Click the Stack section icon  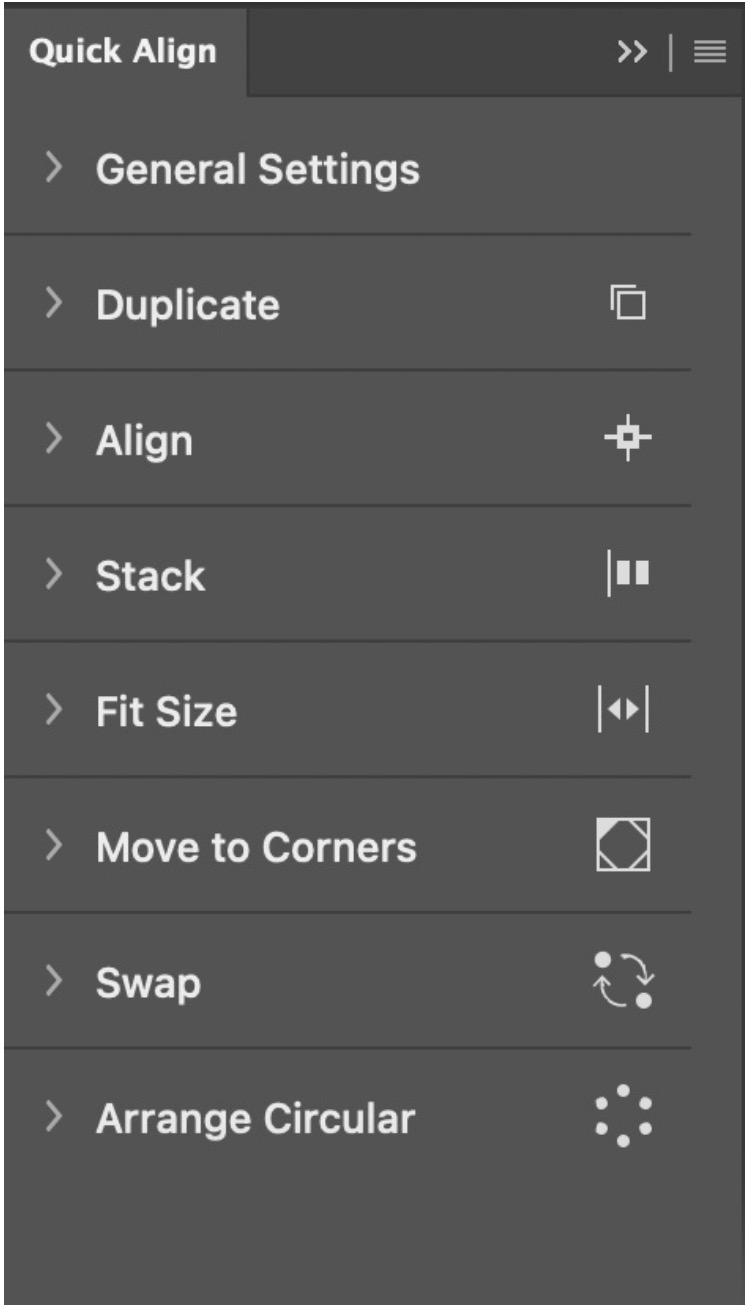click(628, 574)
